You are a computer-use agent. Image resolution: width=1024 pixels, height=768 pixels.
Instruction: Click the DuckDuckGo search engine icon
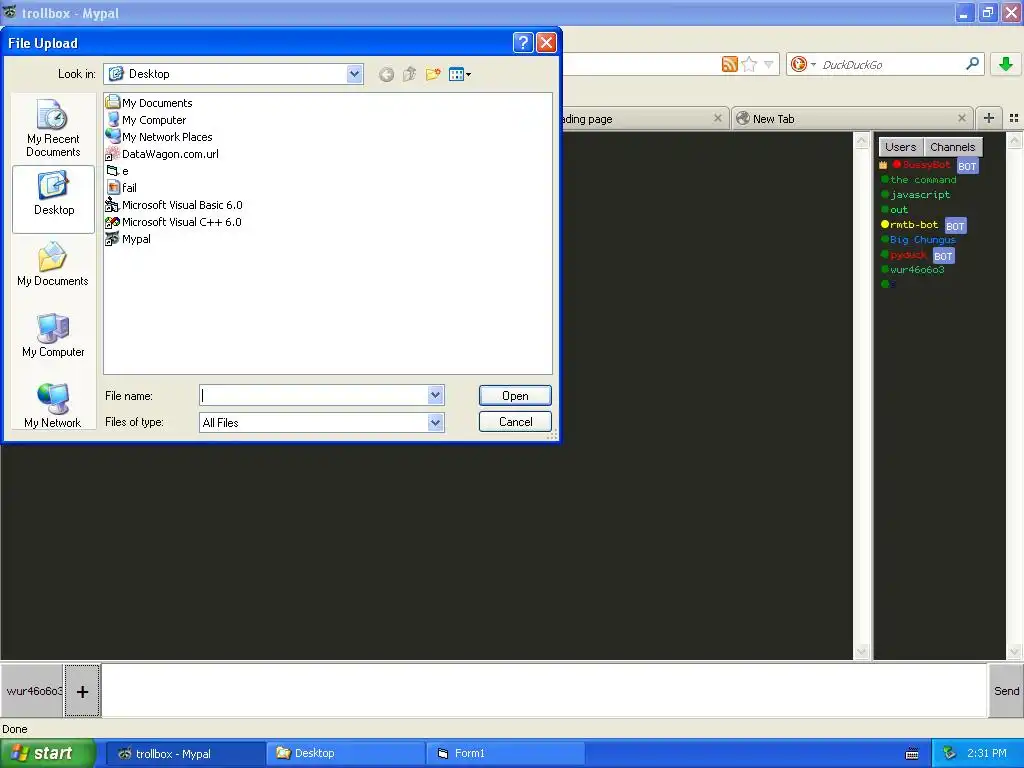pos(798,64)
